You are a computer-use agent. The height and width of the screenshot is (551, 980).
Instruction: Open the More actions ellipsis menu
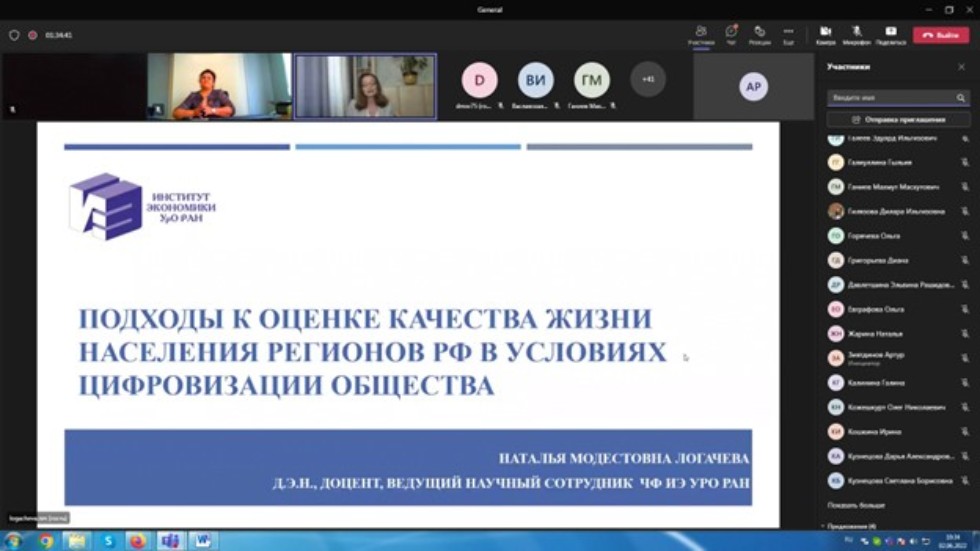(788, 34)
